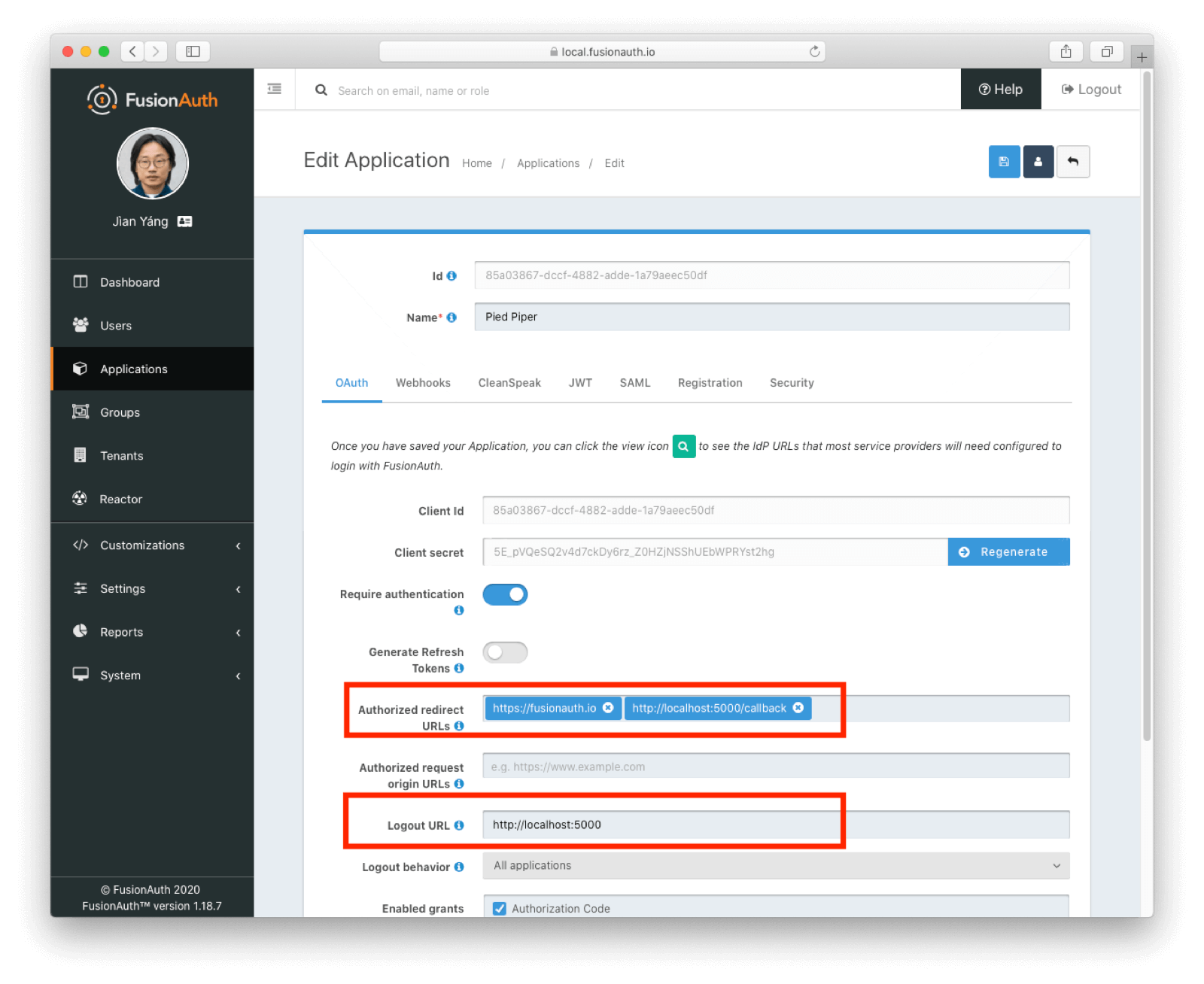
Task: Remove the https://fusionauth.io redirect URL
Action: tap(608, 708)
